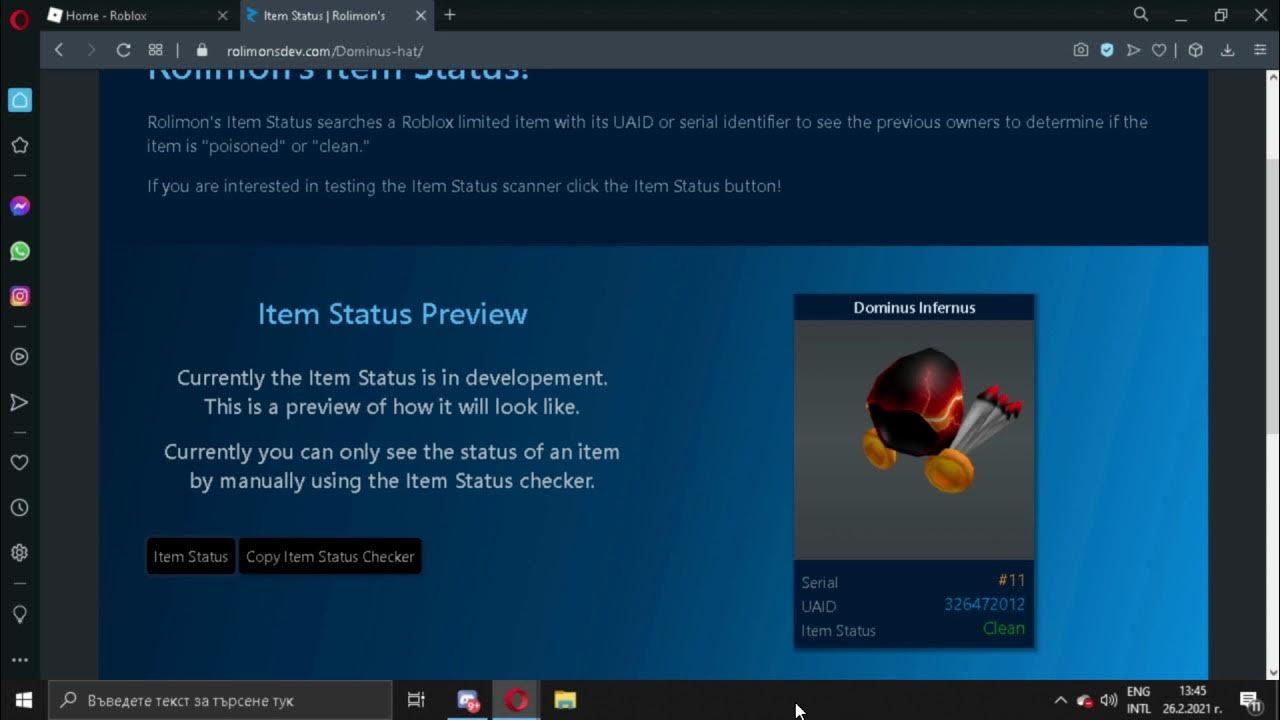Screen dimensions: 1280x720
Task: Open the sidebar Bookmarks star icon
Action: (19, 145)
